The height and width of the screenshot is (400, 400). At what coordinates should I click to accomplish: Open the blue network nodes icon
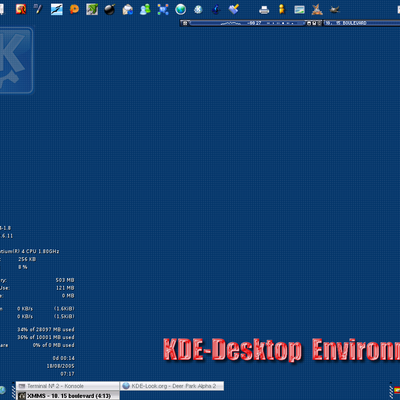coord(163,10)
